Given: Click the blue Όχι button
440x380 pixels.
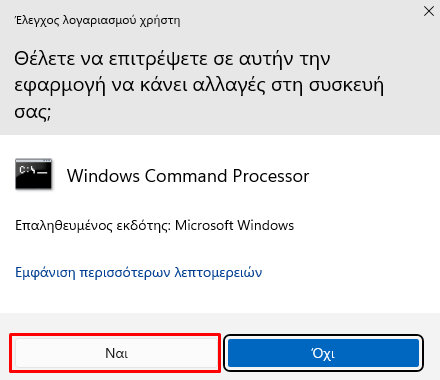Looking at the screenshot, I should pos(323,353).
